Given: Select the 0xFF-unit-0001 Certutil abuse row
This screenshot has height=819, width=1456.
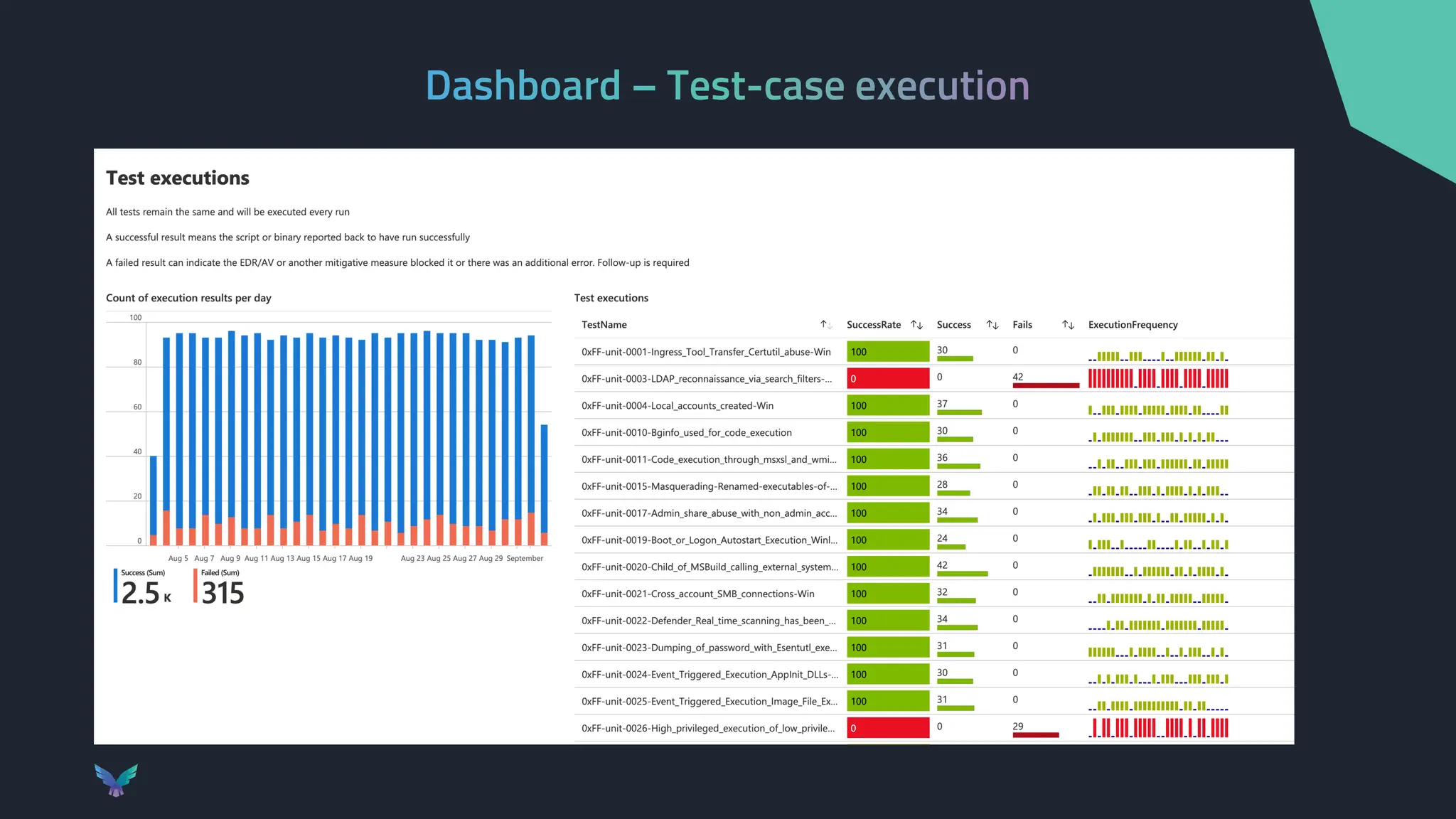Looking at the screenshot, I should [x=705, y=352].
